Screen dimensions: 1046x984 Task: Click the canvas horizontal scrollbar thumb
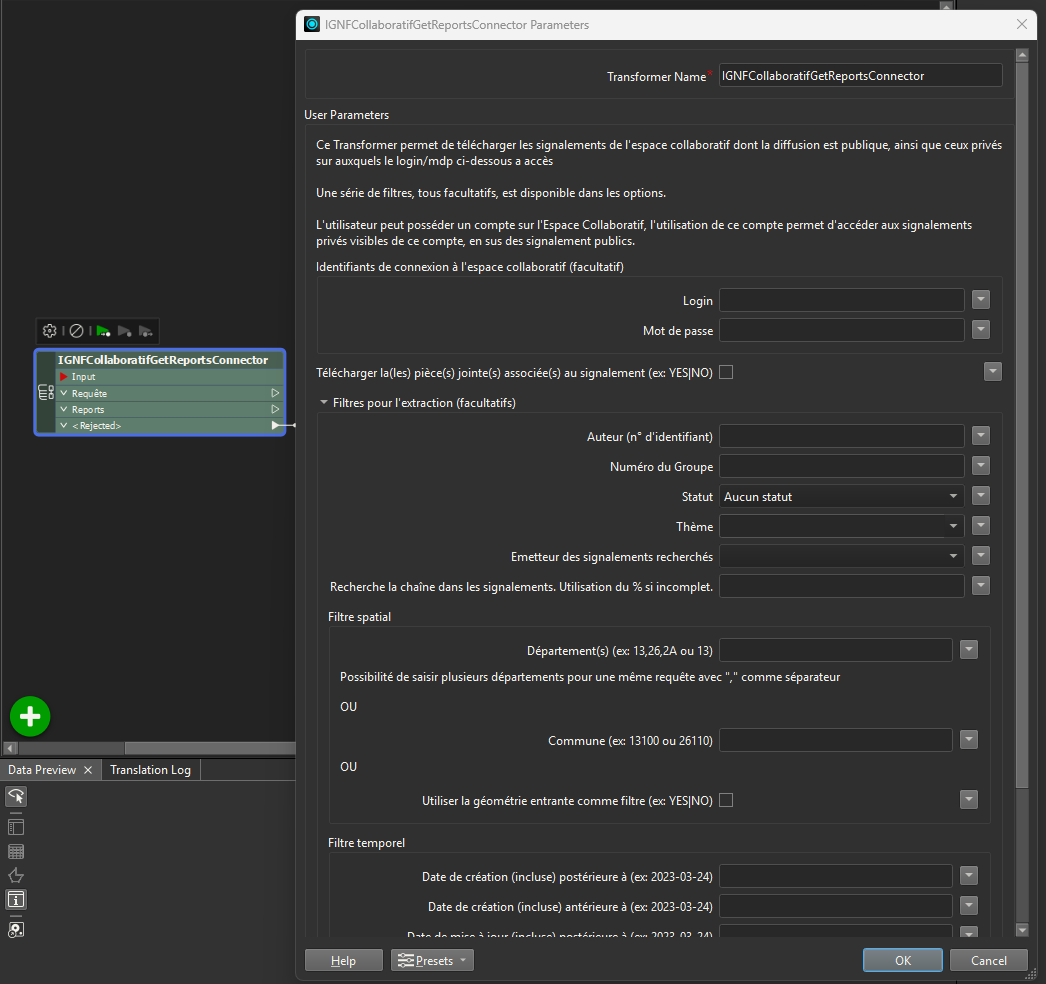tap(209, 749)
